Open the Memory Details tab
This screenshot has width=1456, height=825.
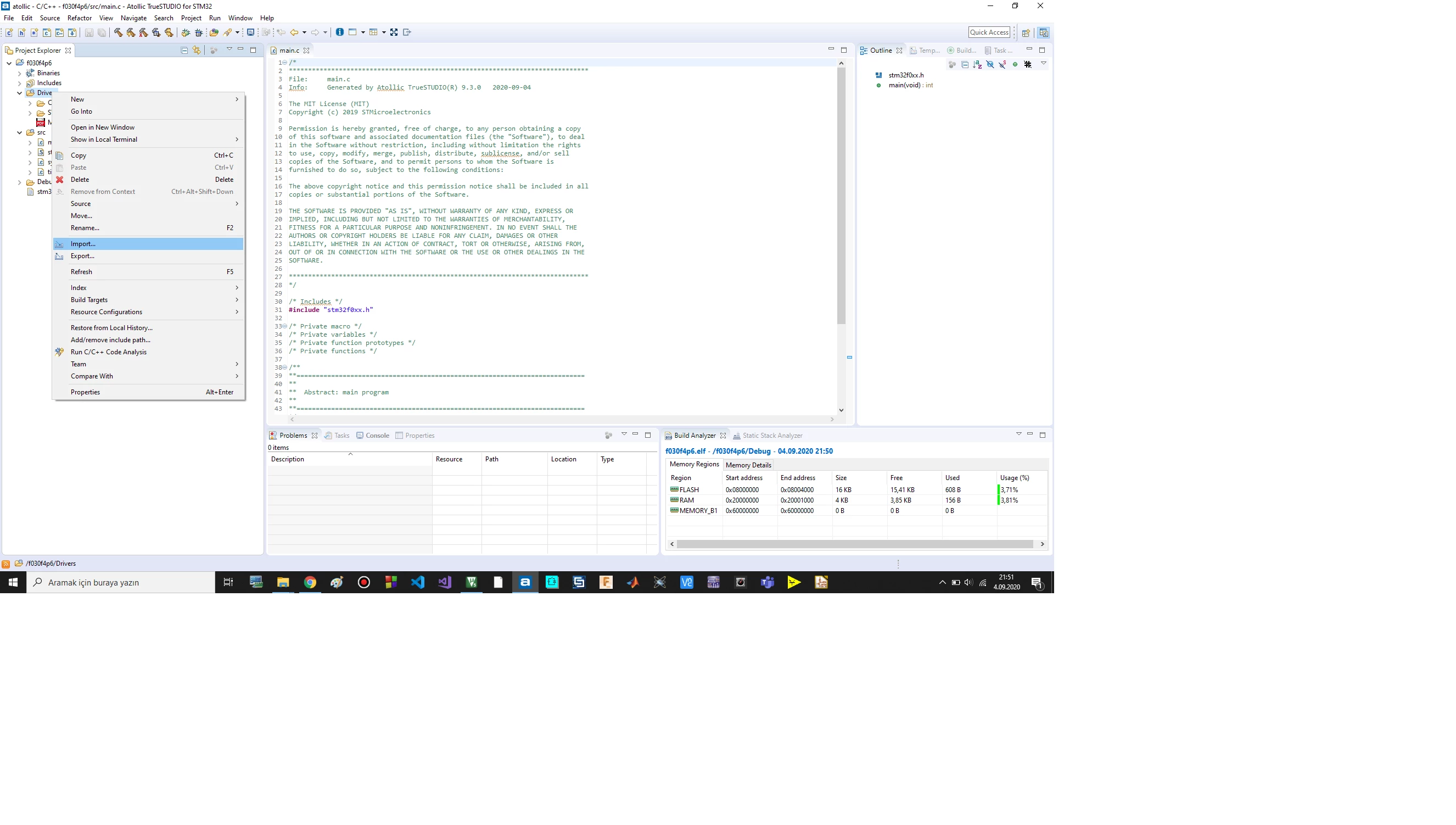coord(748,465)
